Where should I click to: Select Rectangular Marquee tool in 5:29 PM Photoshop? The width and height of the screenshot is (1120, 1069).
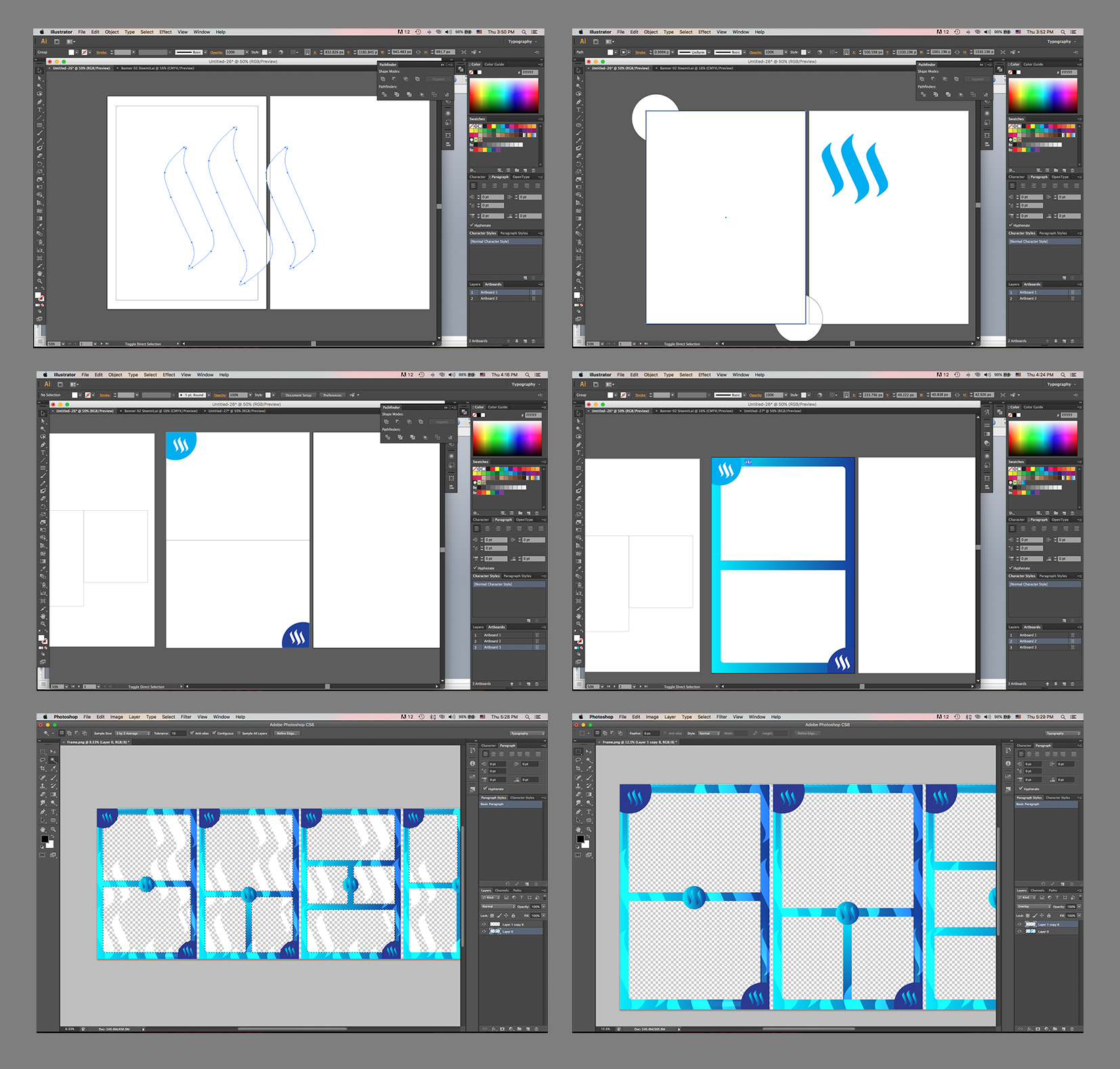578,751
